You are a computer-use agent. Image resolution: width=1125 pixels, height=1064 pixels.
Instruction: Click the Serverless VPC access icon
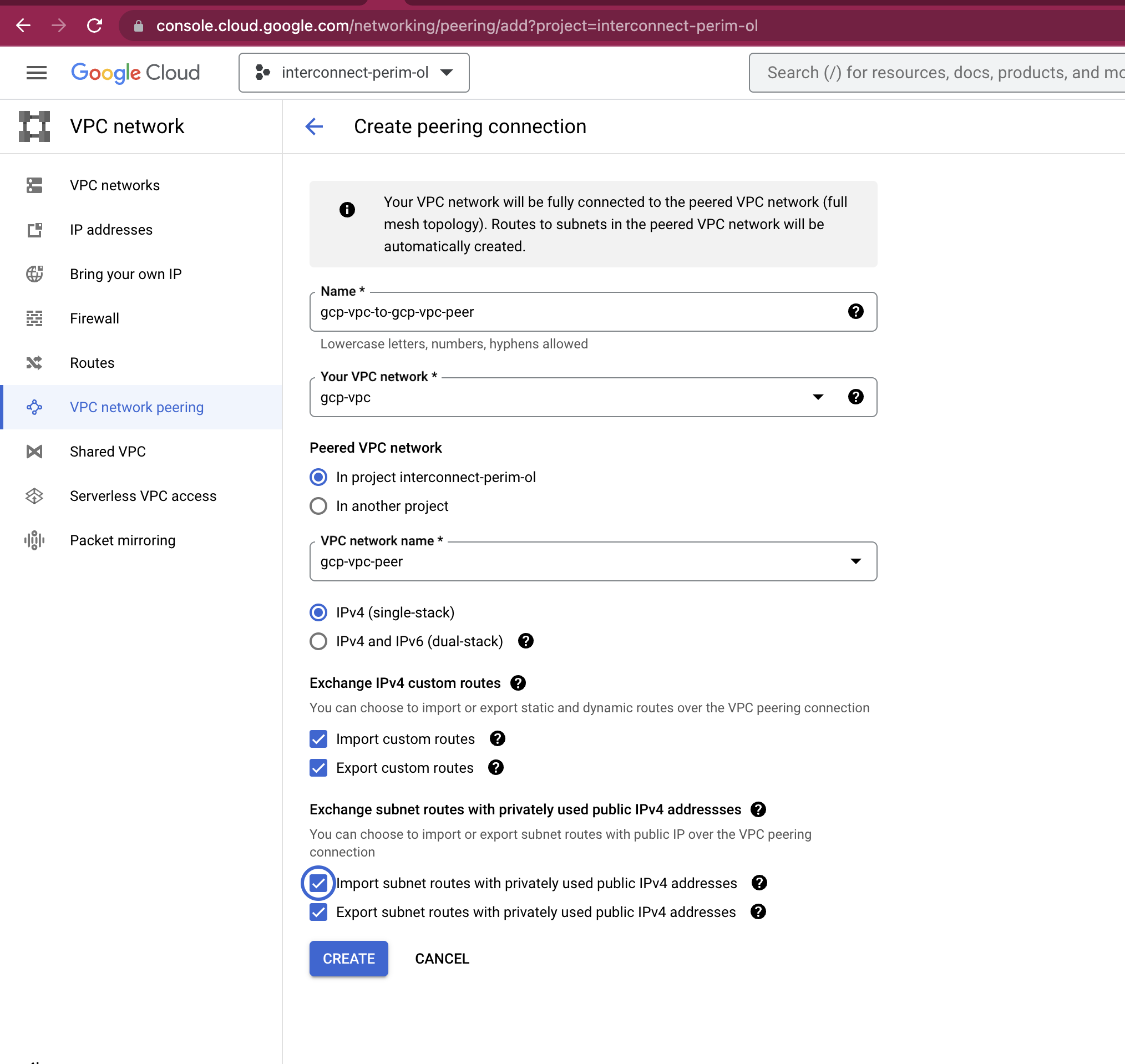click(x=34, y=496)
